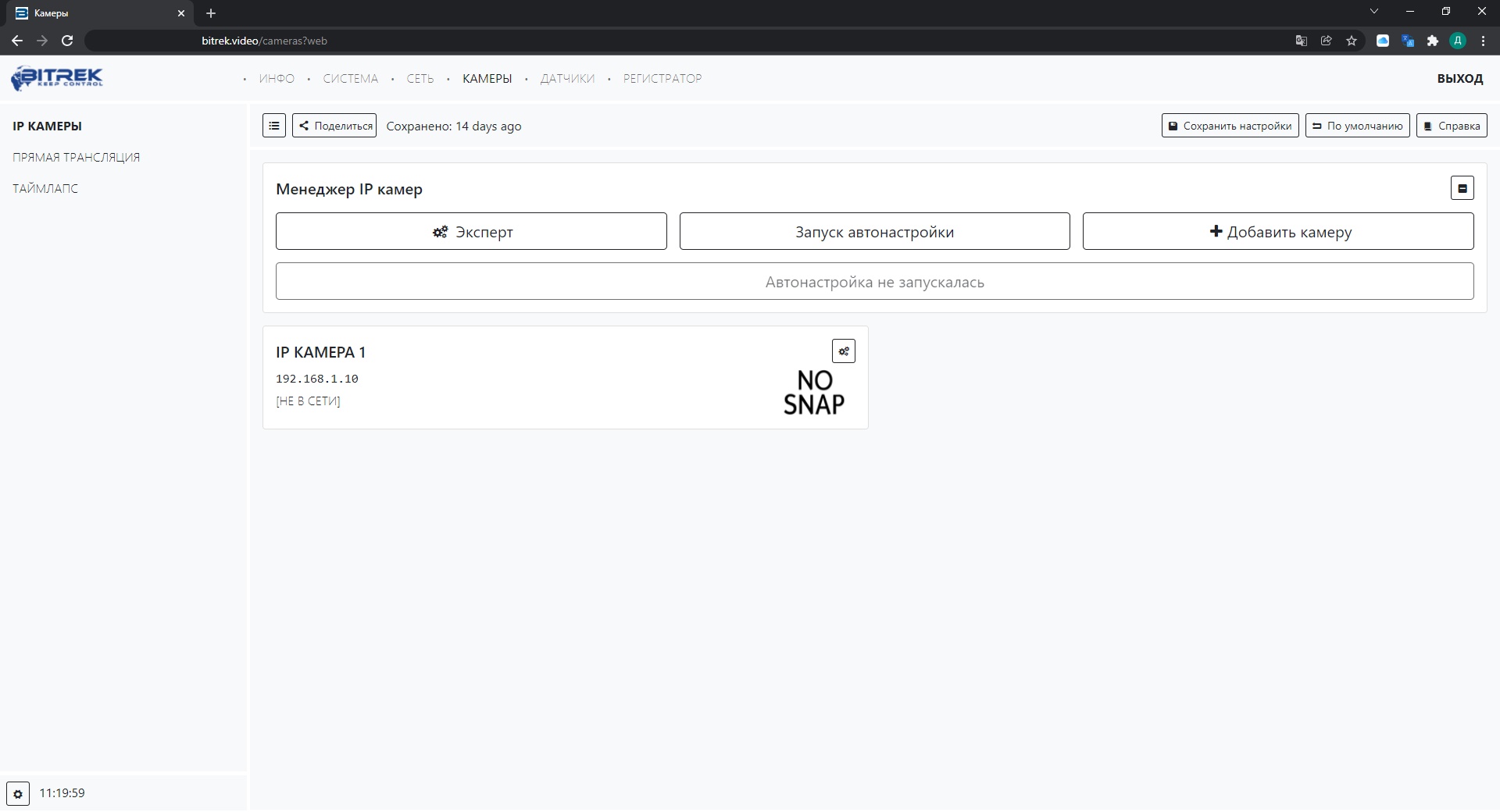Image resolution: width=1500 pixels, height=812 pixels.
Task: Click the list view icon beside Share
Action: [x=274, y=126]
